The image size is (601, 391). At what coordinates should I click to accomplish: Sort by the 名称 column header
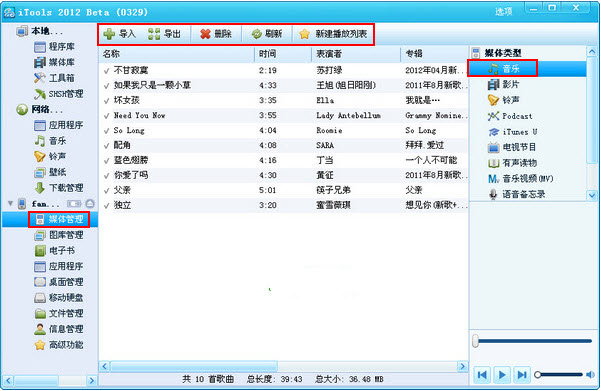click(176, 54)
